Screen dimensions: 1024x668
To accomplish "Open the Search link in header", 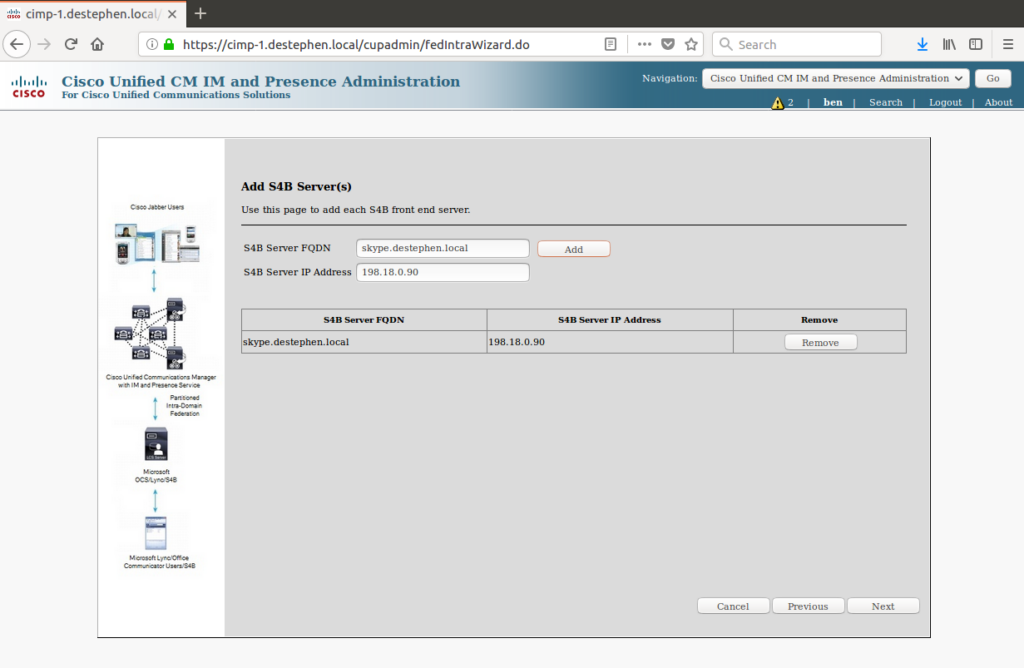I will tap(886, 103).
